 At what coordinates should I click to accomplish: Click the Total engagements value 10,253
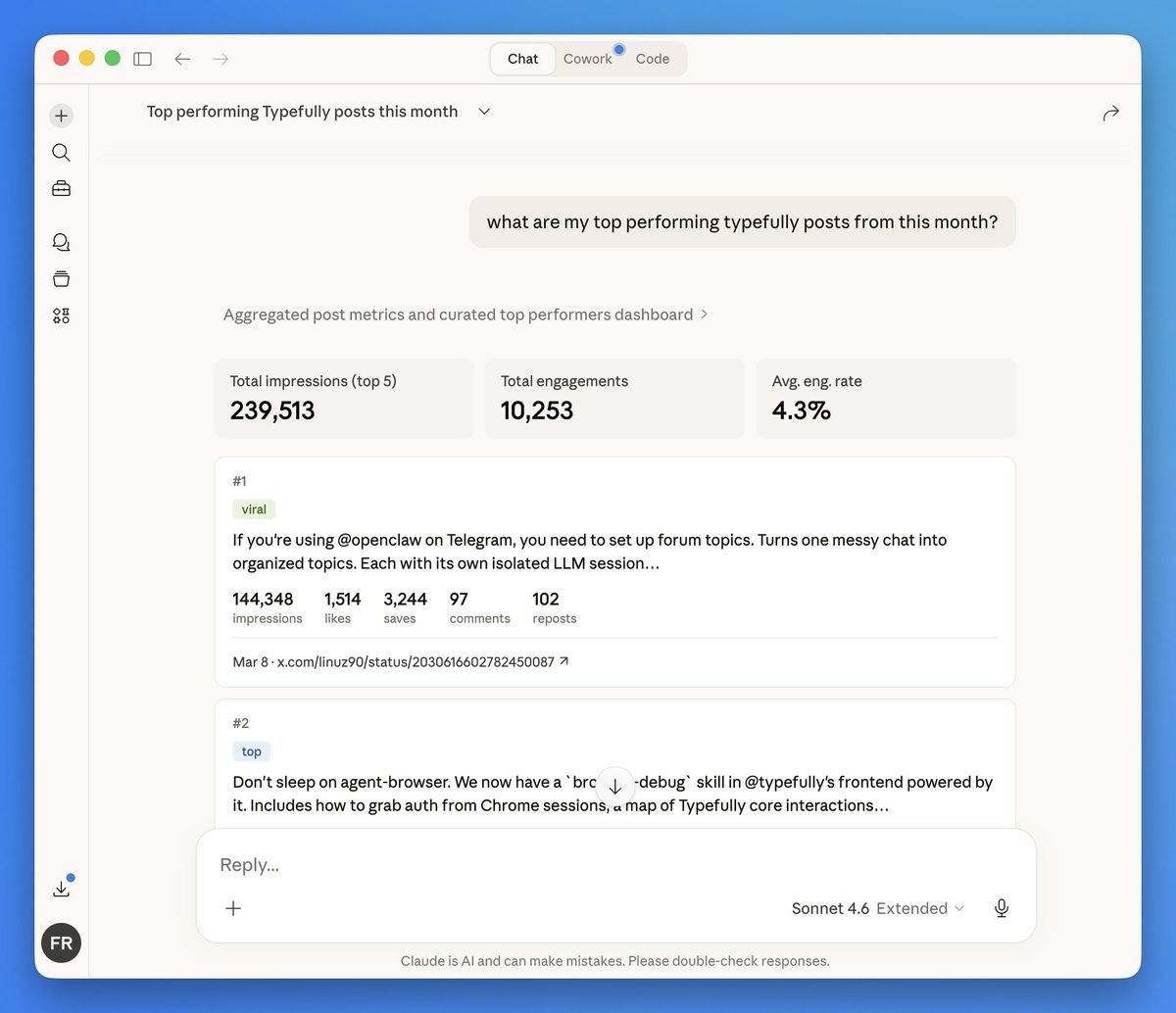(x=537, y=410)
